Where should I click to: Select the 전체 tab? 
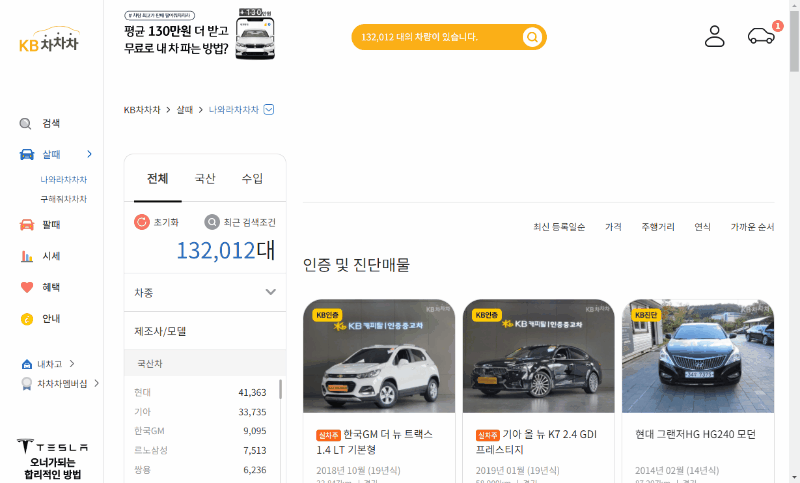[x=158, y=179]
